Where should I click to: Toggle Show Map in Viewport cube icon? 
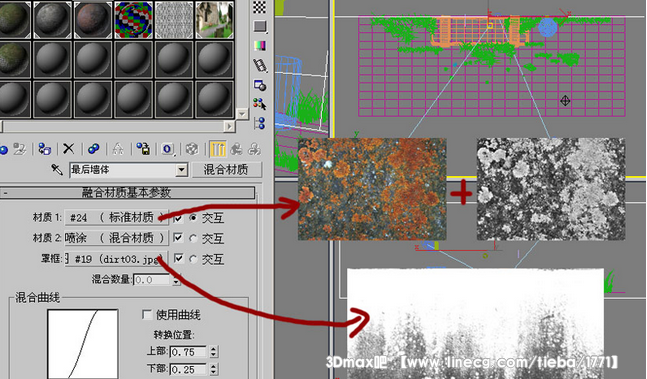coord(192,149)
